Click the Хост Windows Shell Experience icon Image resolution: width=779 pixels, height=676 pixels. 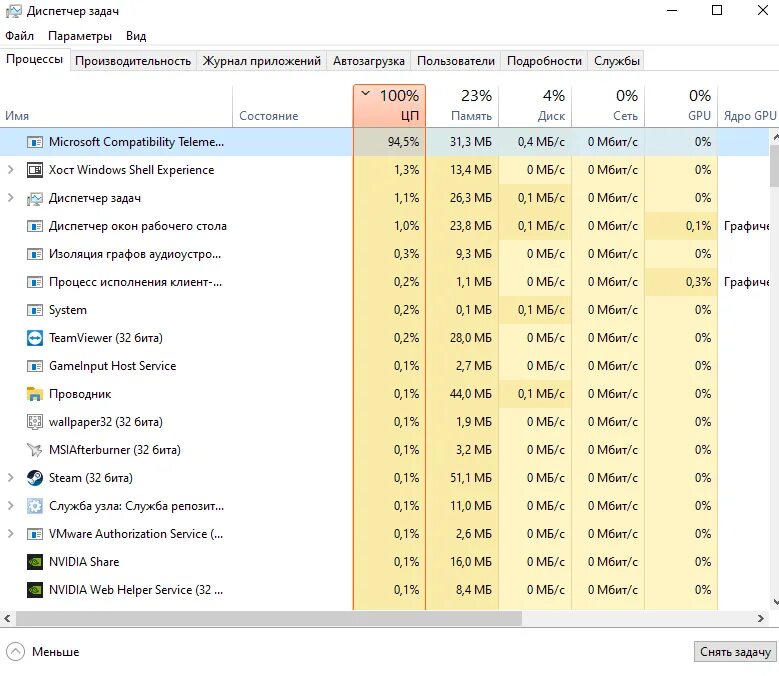(x=34, y=170)
